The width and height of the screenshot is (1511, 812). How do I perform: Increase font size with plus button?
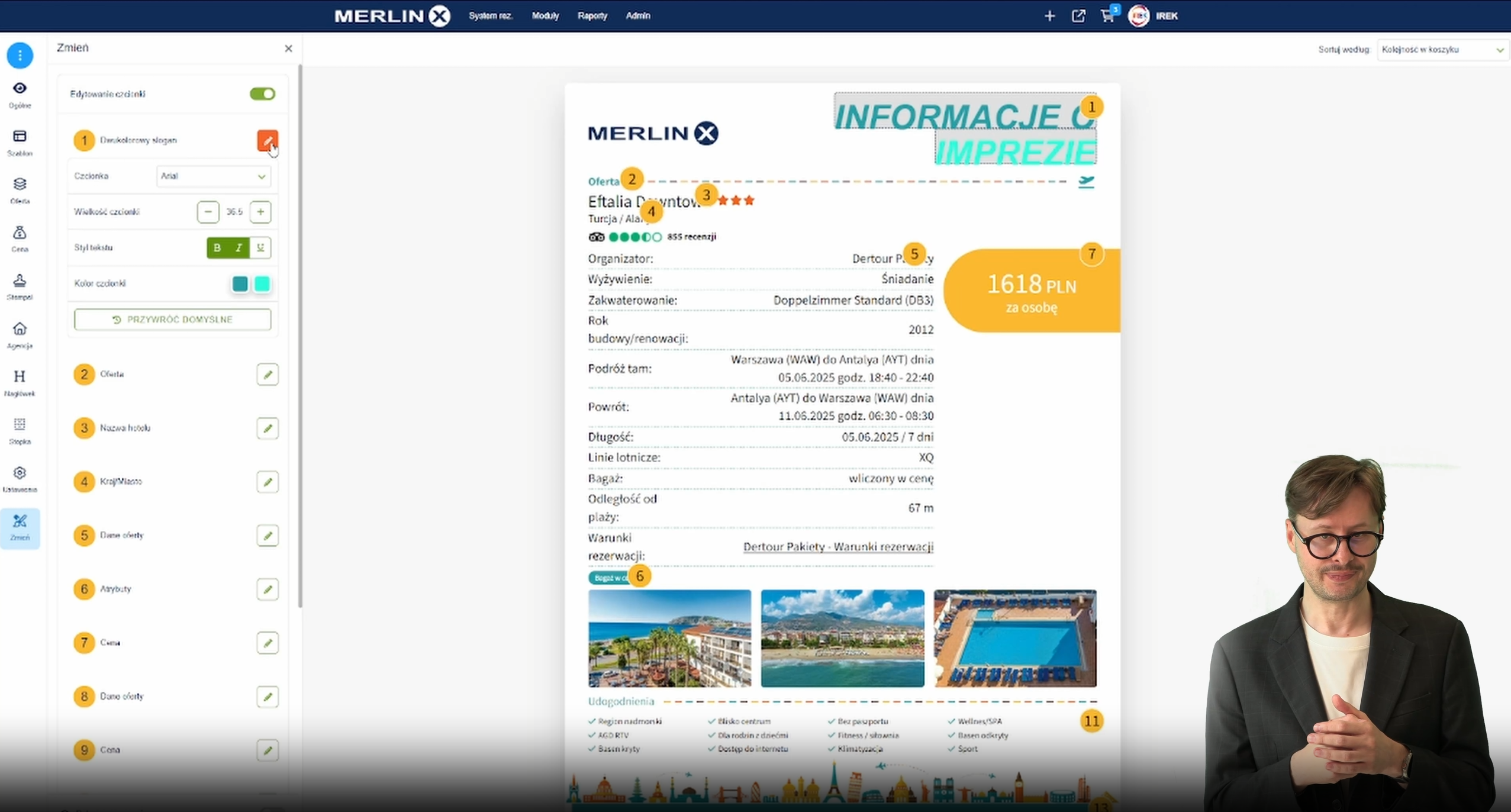260,212
